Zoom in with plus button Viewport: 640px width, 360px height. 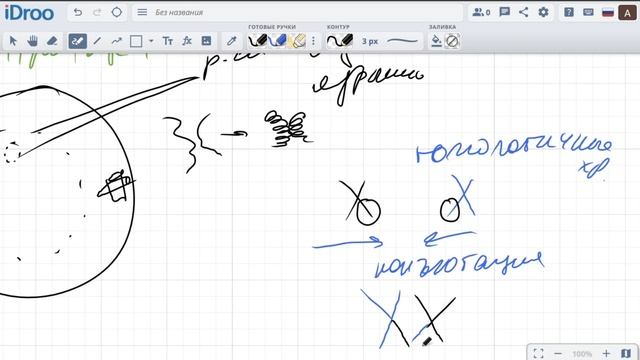[x=606, y=353]
